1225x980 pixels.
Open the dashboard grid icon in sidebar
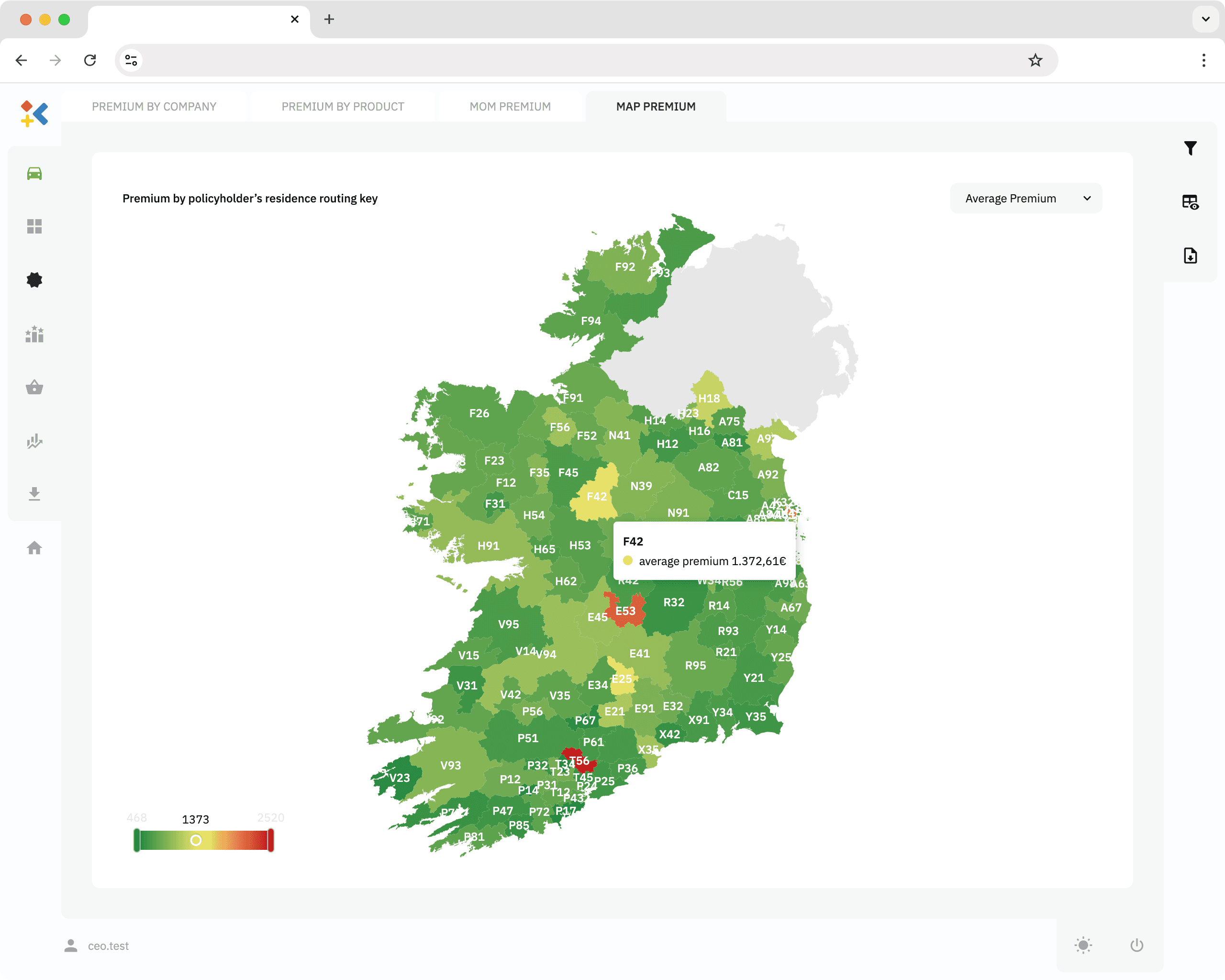coord(34,226)
